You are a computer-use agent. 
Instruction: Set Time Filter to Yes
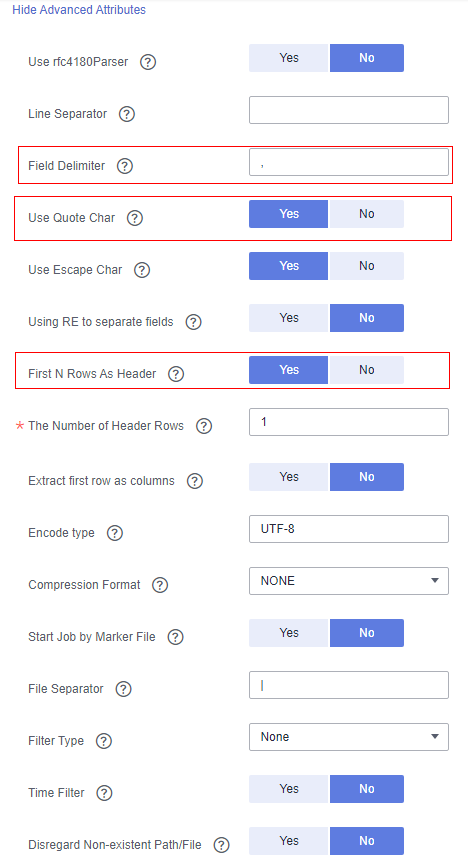(289, 789)
